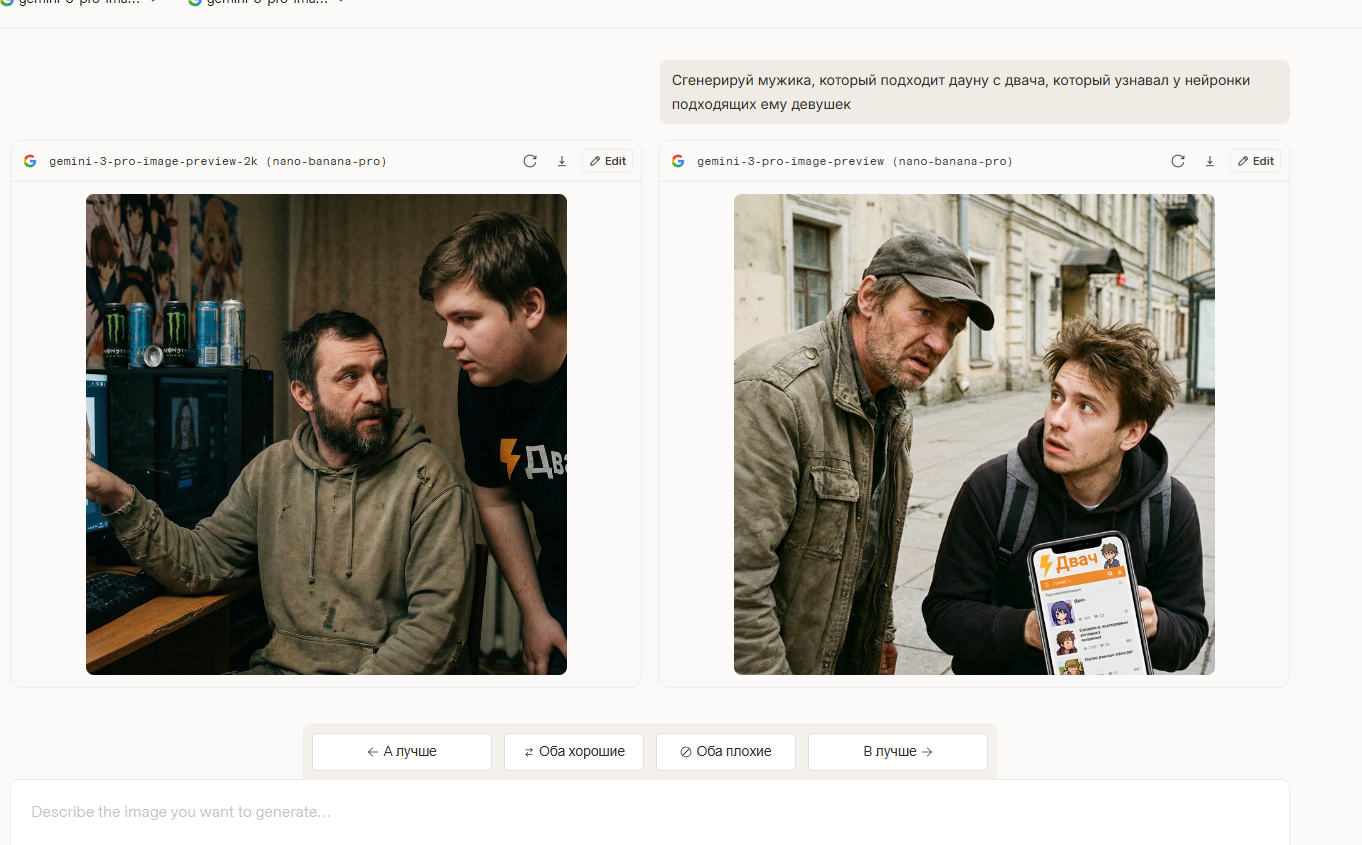The height and width of the screenshot is (845, 1362).
Task: Download the gemini-3-pro-image-preview-2k image
Action: pyautogui.click(x=562, y=161)
